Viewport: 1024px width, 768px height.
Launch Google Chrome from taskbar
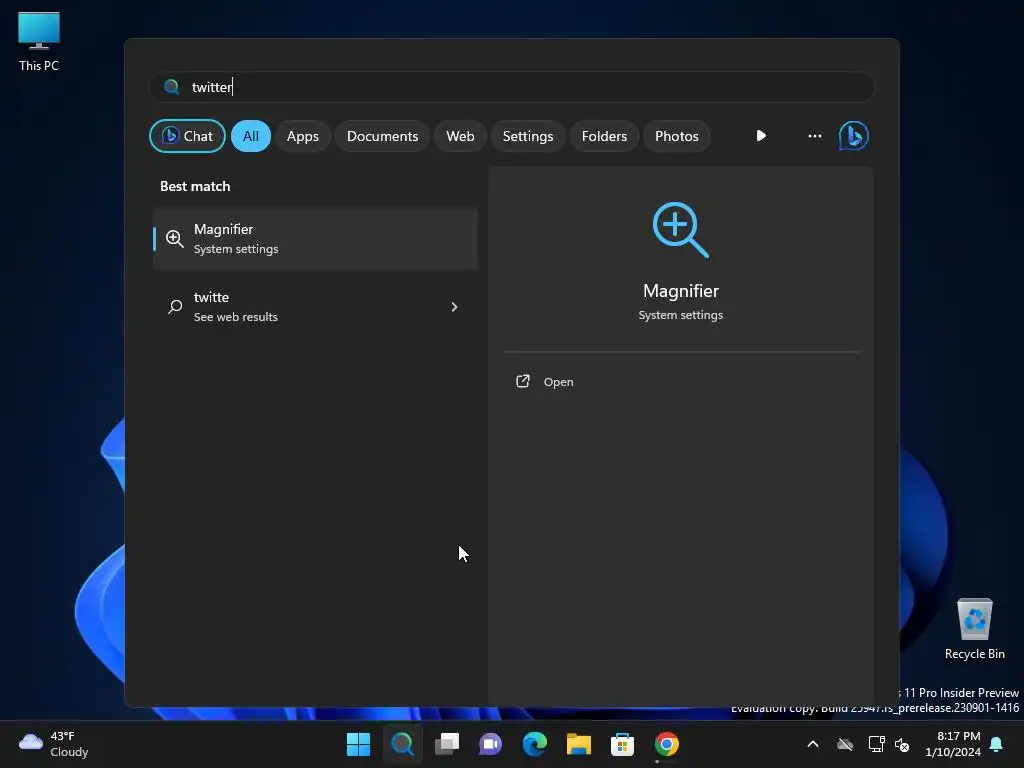(x=667, y=744)
